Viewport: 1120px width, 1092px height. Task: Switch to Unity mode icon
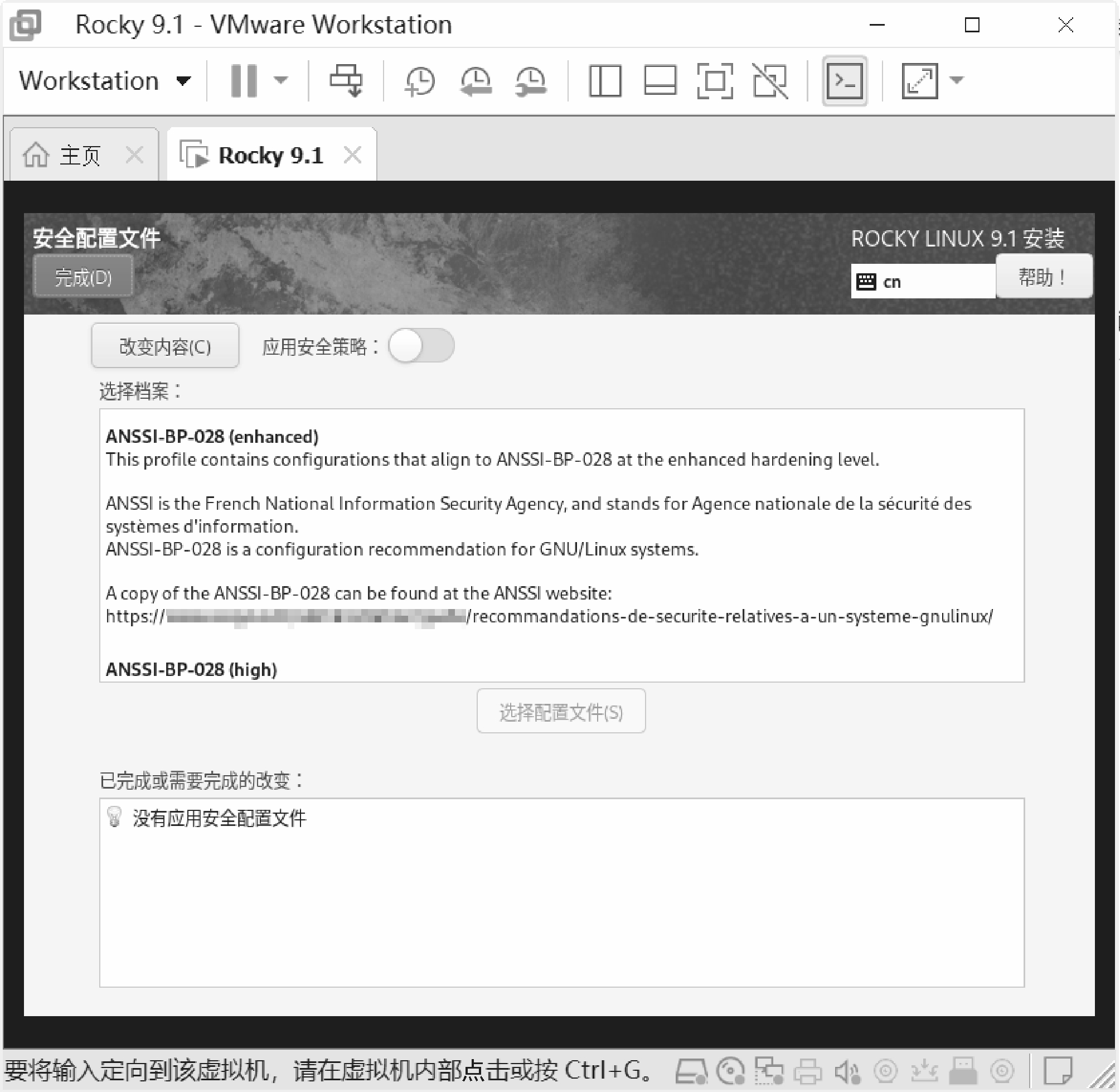coord(770,81)
